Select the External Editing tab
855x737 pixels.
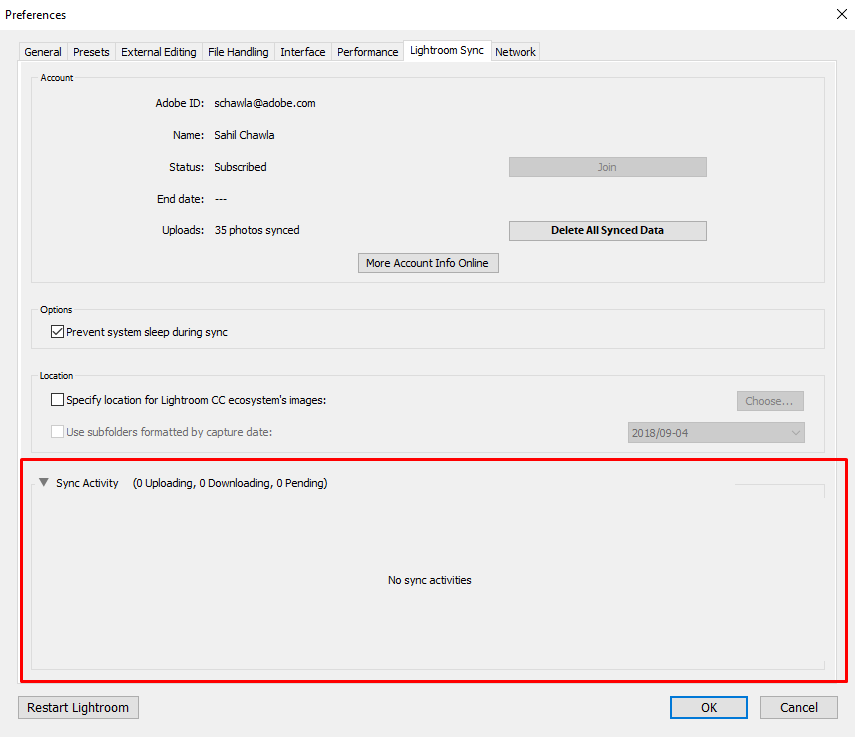coord(157,51)
